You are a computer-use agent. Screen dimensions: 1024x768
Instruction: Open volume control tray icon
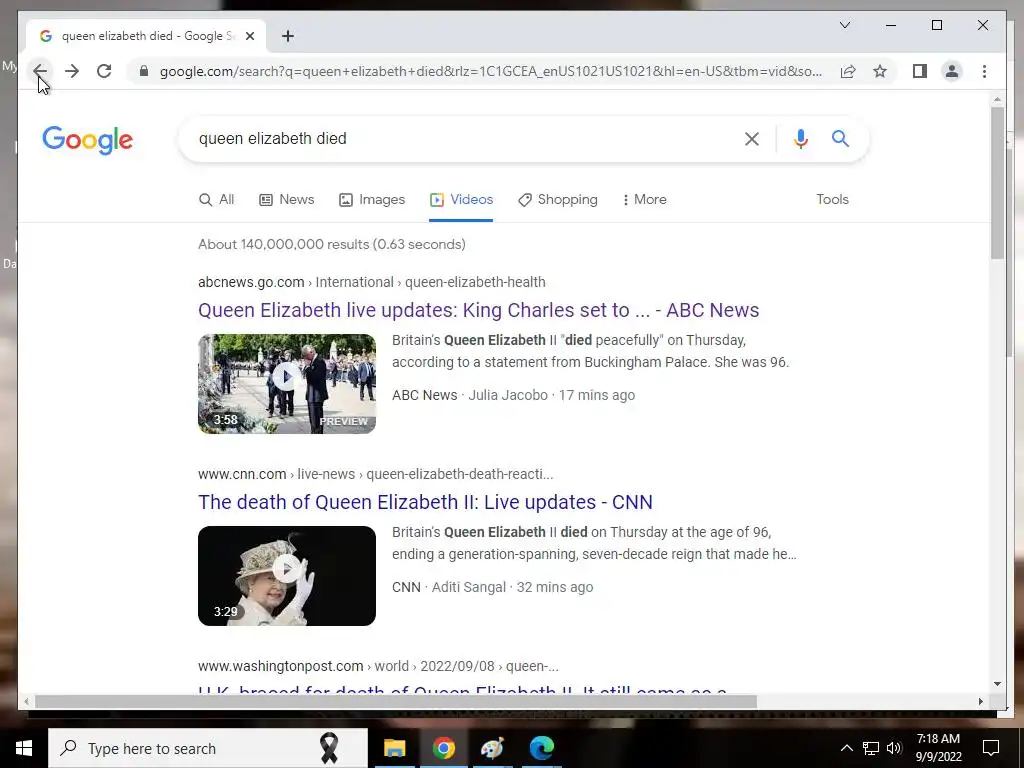(894, 748)
